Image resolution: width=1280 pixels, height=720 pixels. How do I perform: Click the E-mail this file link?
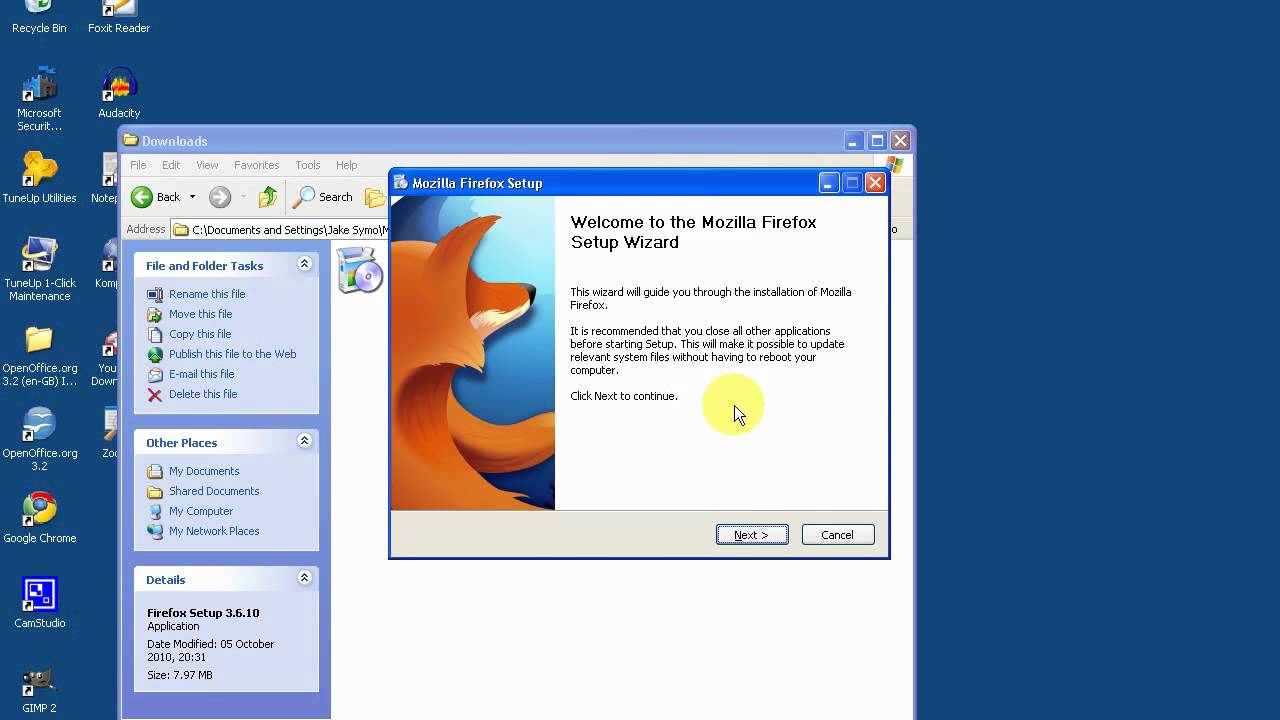[202, 374]
